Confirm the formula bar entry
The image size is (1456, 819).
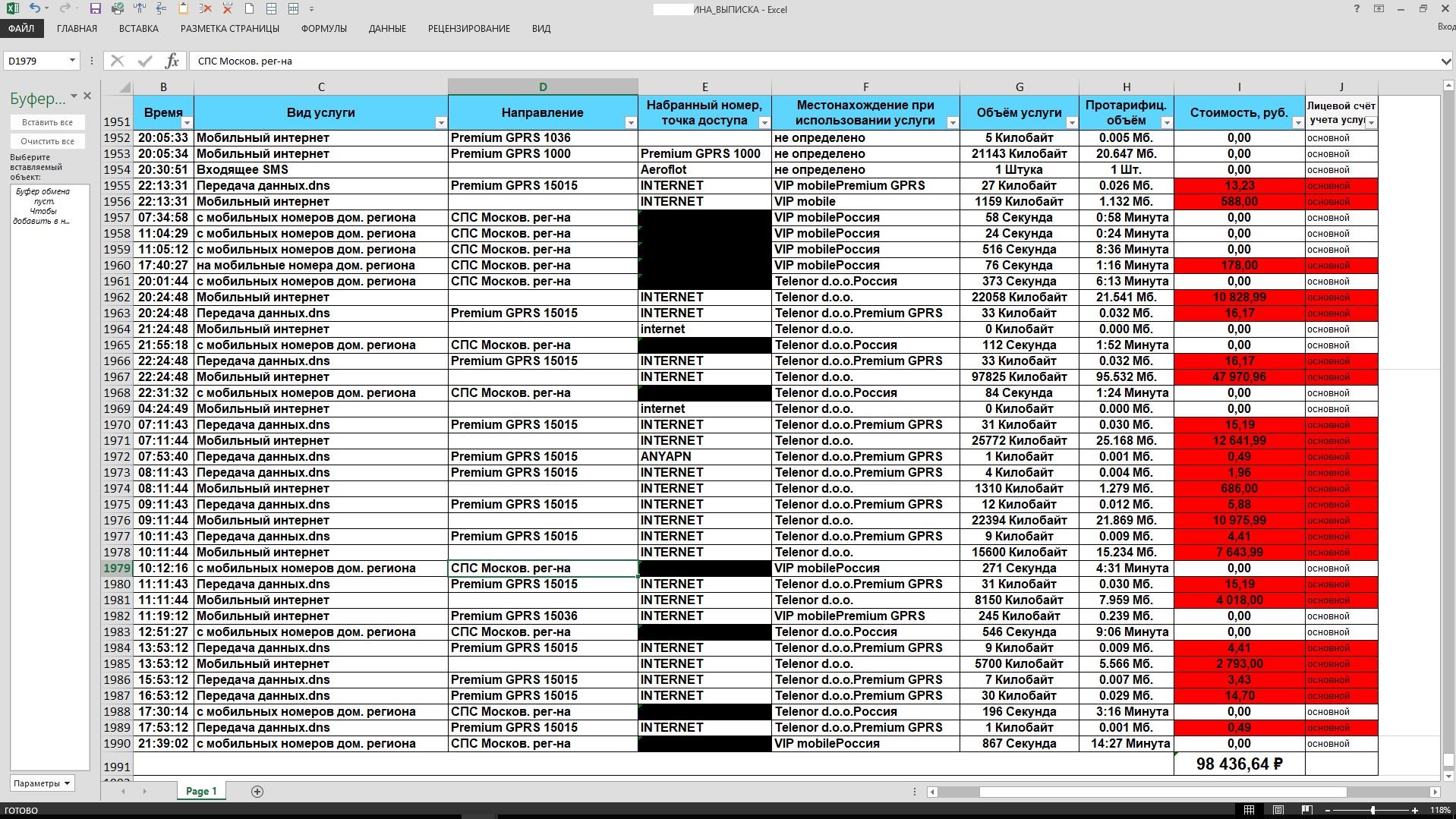[x=145, y=61]
